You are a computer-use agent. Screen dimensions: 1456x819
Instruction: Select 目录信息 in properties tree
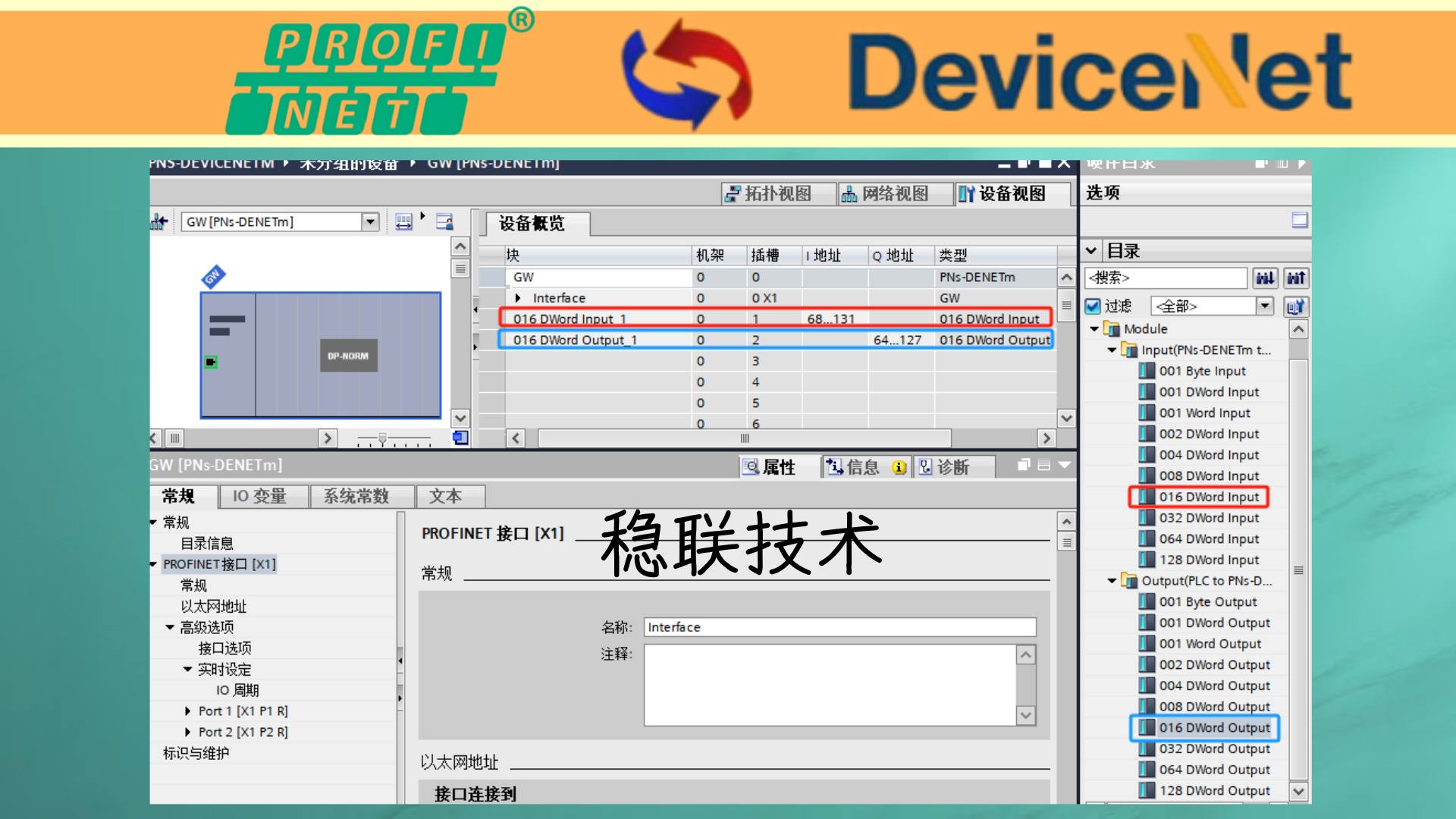coord(207,543)
